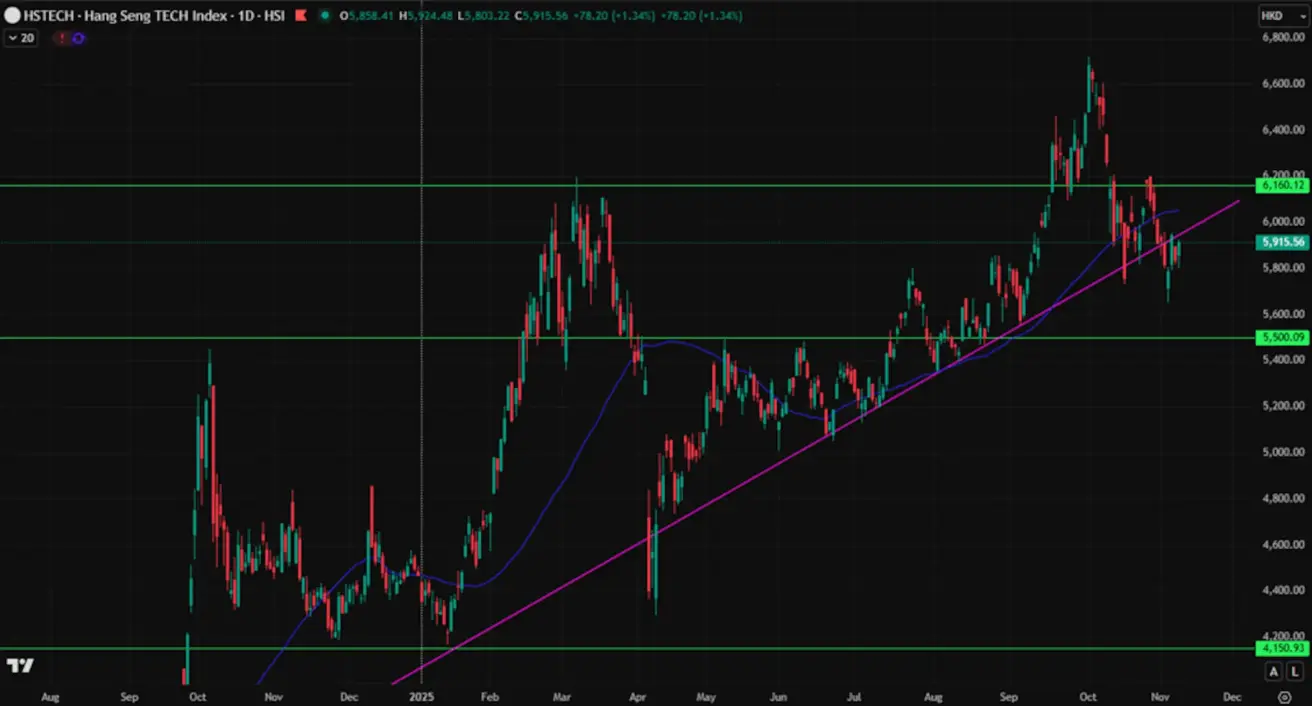Toggle auto scale with the A button

[x=1274, y=671]
